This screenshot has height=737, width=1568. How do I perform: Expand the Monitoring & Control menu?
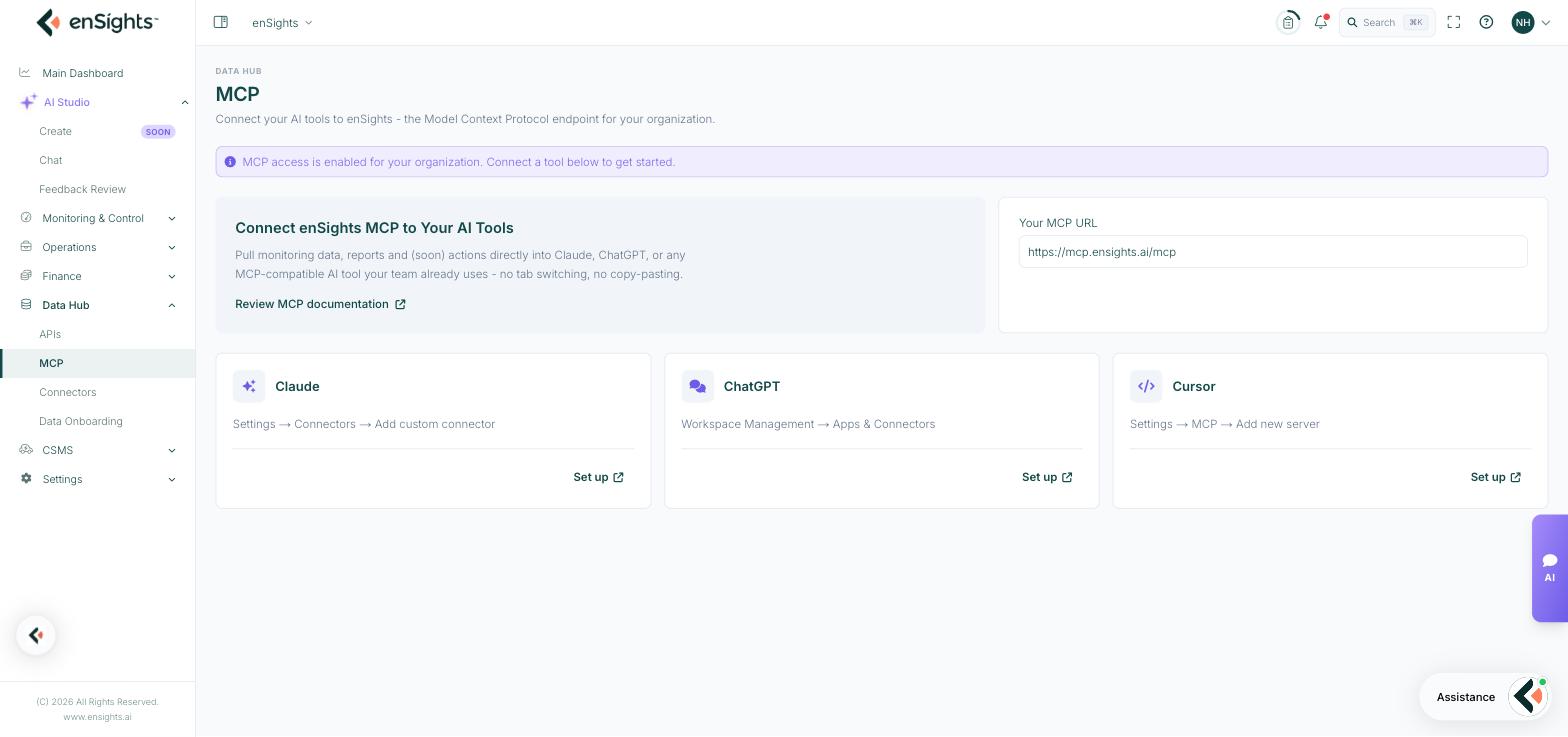(x=172, y=218)
